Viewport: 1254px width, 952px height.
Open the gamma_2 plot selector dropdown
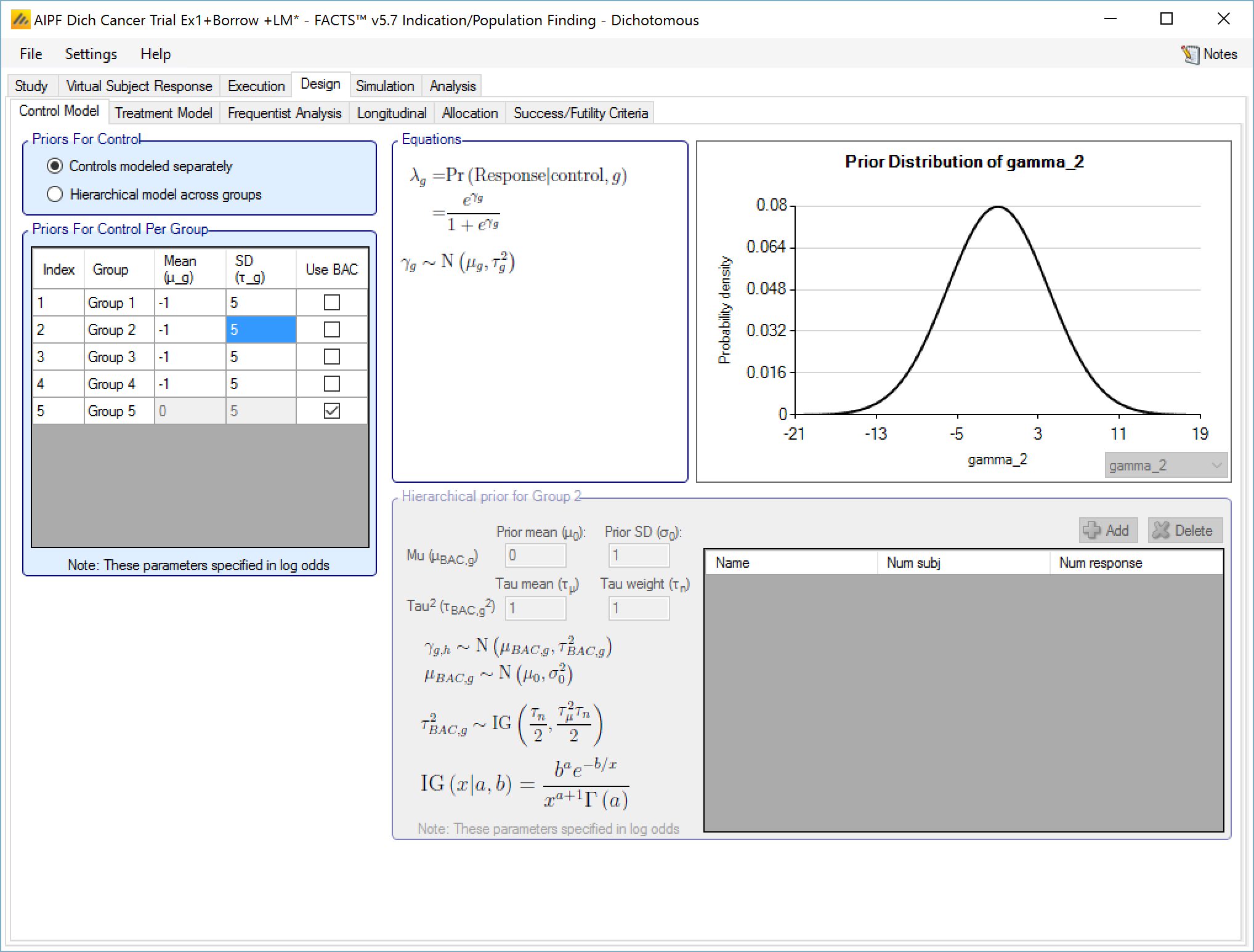[x=1165, y=466]
